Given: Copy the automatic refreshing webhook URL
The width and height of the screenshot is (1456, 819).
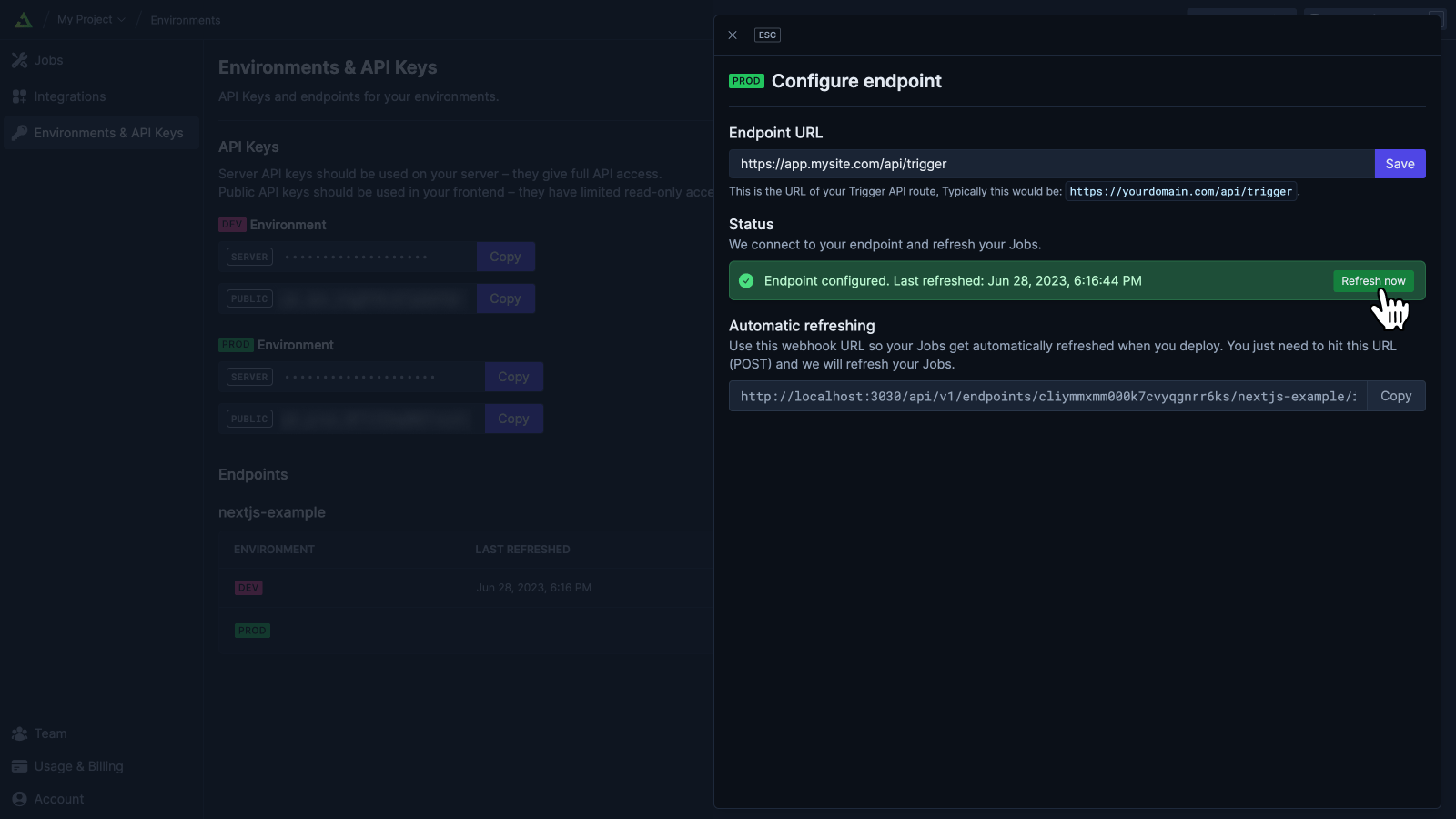Looking at the screenshot, I should tap(1396, 396).
